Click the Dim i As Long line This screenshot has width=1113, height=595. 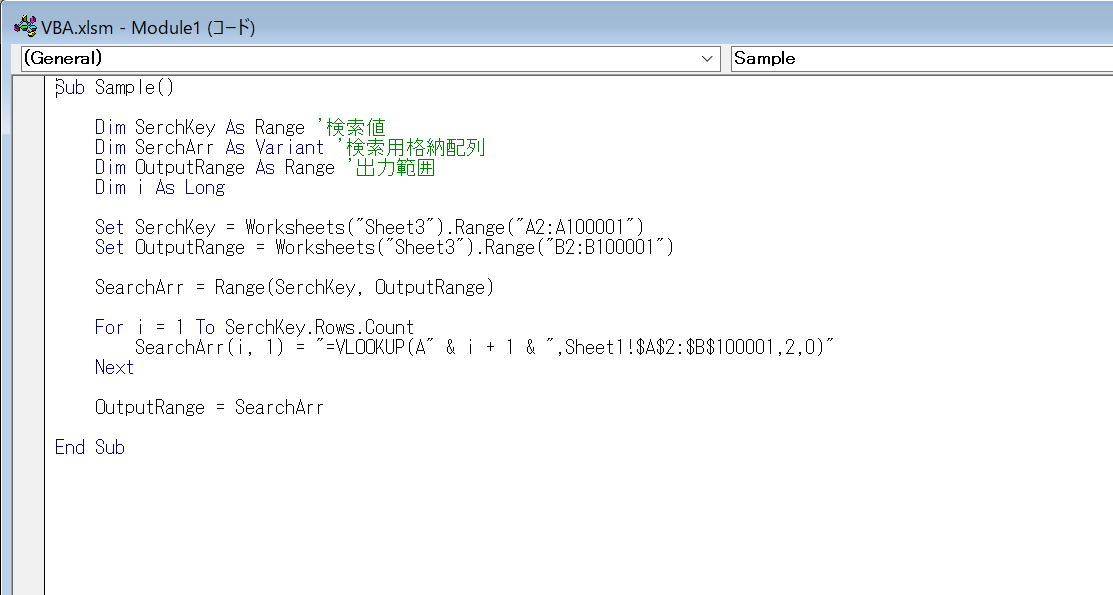pos(160,187)
